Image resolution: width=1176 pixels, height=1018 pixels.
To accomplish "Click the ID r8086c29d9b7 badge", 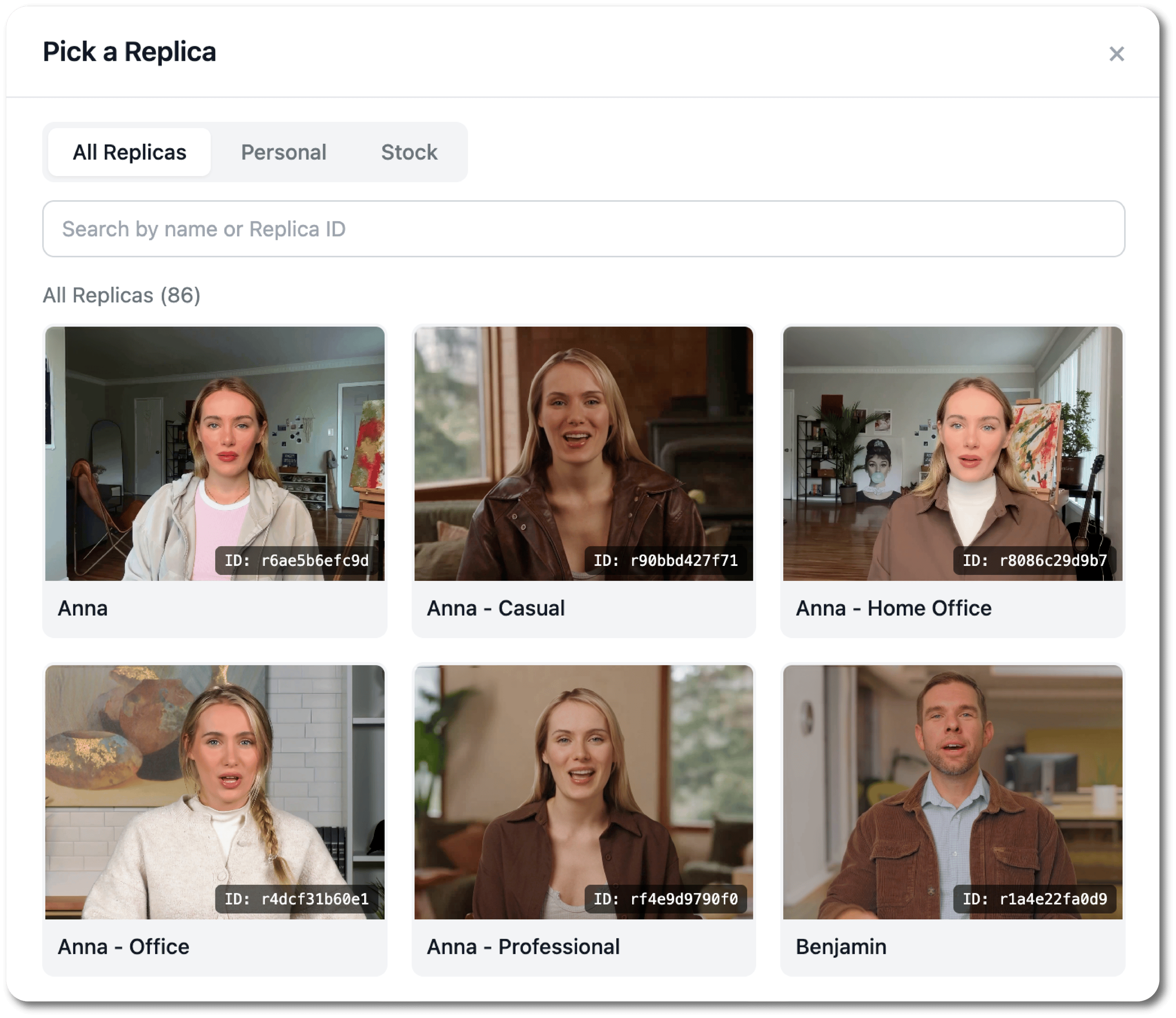I will [1034, 561].
